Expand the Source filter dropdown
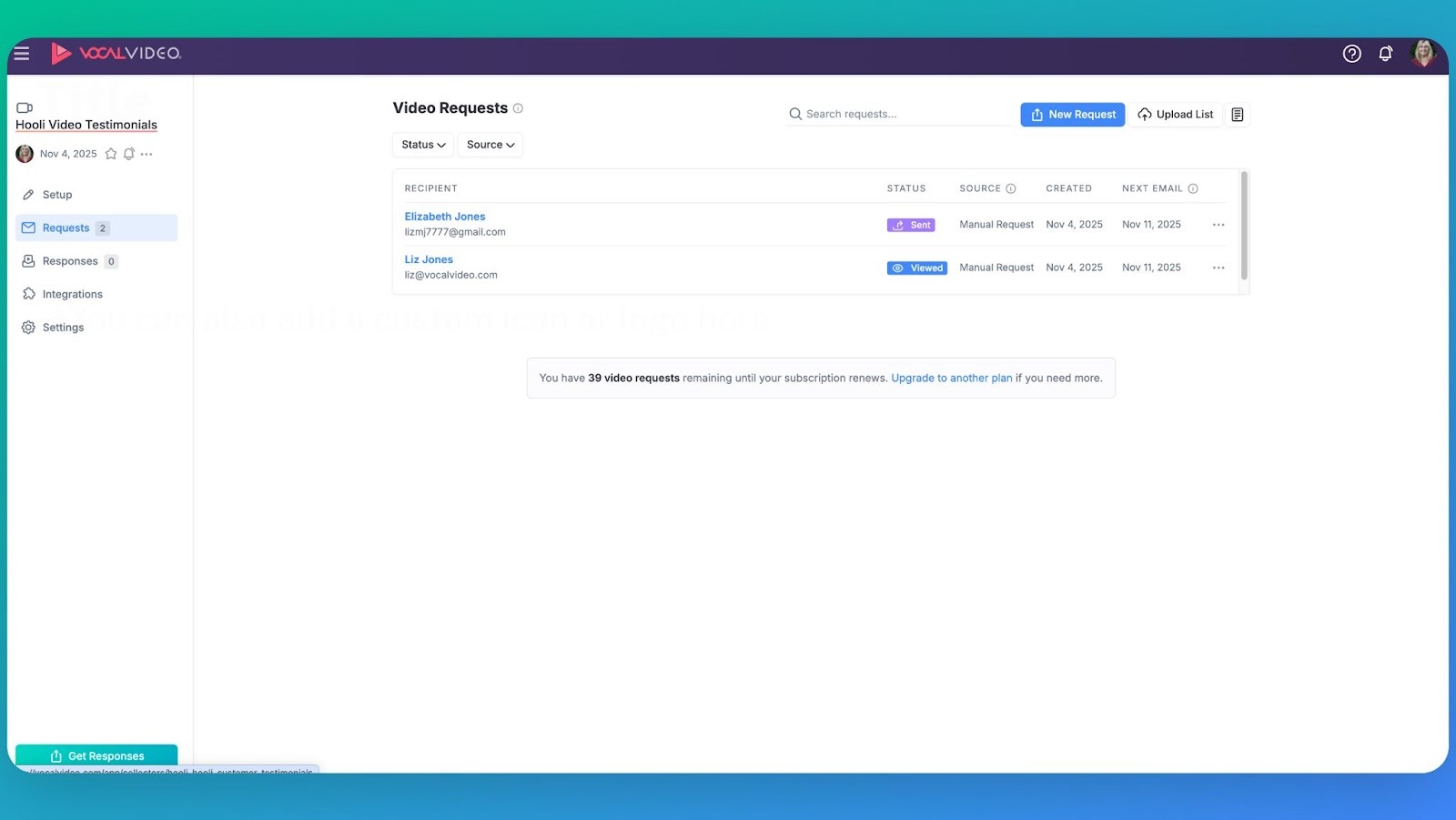The width and height of the screenshot is (1456, 820). tap(490, 145)
